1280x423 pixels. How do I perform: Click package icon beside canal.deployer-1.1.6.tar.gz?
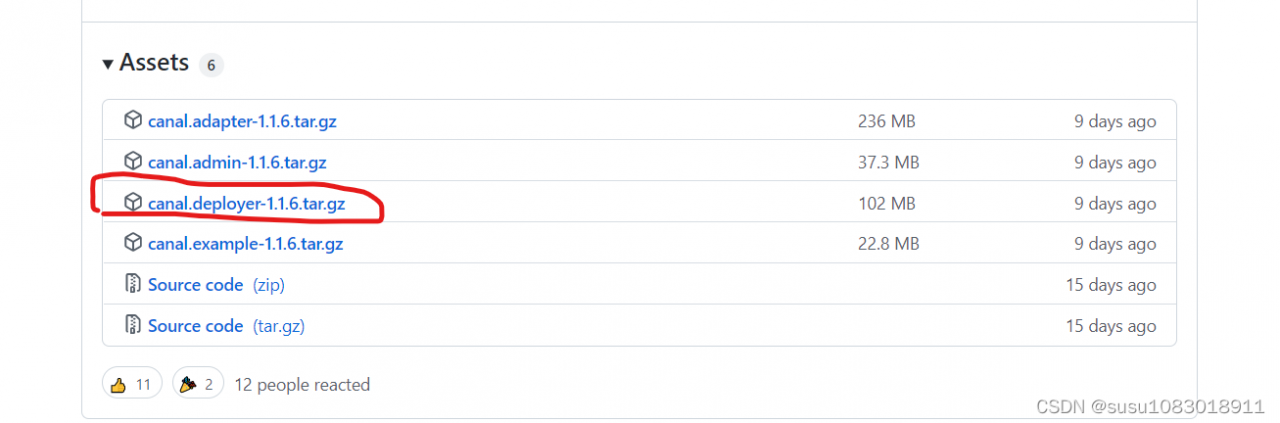pyautogui.click(x=133, y=202)
